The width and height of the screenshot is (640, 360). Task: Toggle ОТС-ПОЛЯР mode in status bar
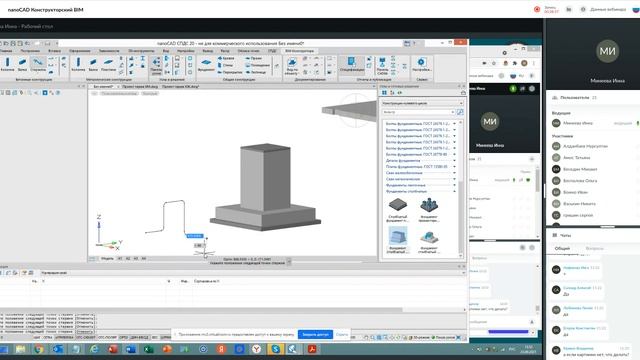[x=108, y=338]
